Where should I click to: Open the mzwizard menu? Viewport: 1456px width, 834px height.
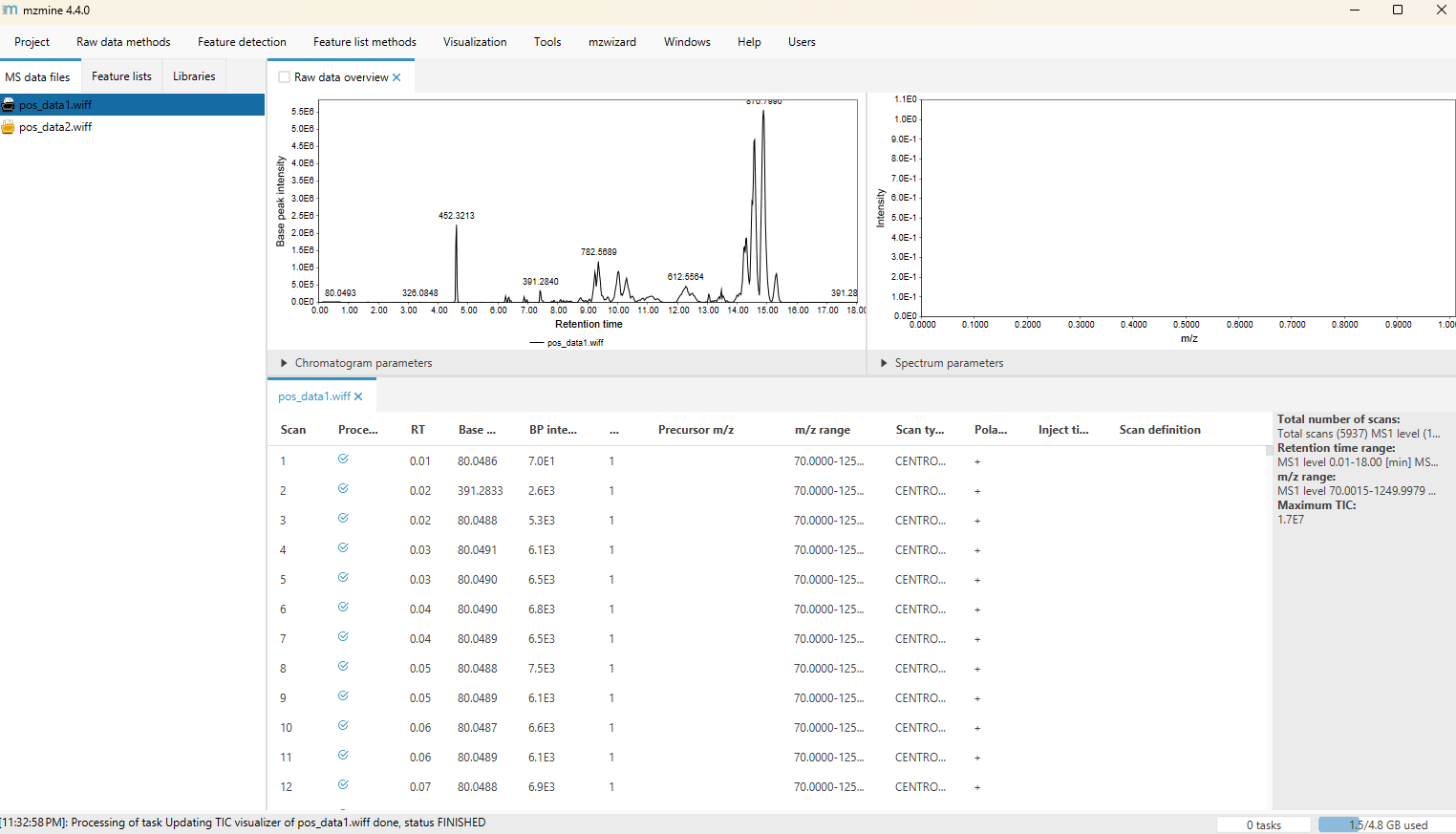[x=612, y=42]
